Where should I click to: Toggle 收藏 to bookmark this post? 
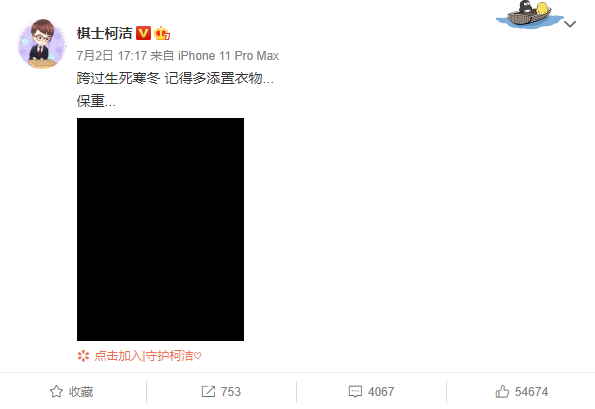[71, 392]
